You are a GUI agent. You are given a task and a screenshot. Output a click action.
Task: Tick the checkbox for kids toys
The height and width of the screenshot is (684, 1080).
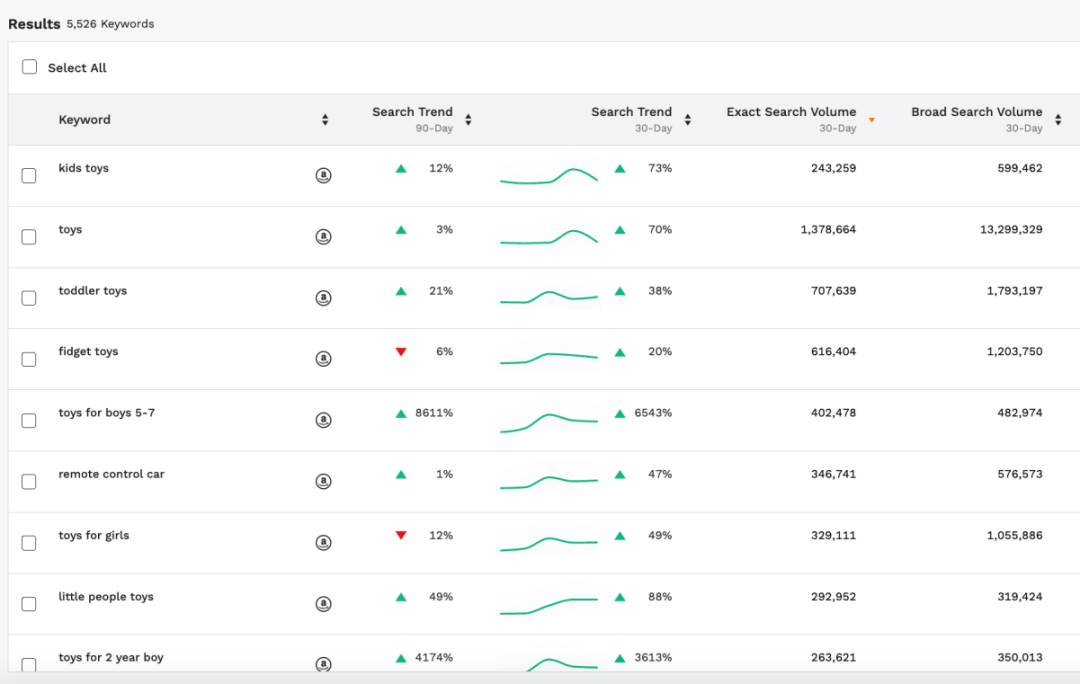(x=29, y=176)
